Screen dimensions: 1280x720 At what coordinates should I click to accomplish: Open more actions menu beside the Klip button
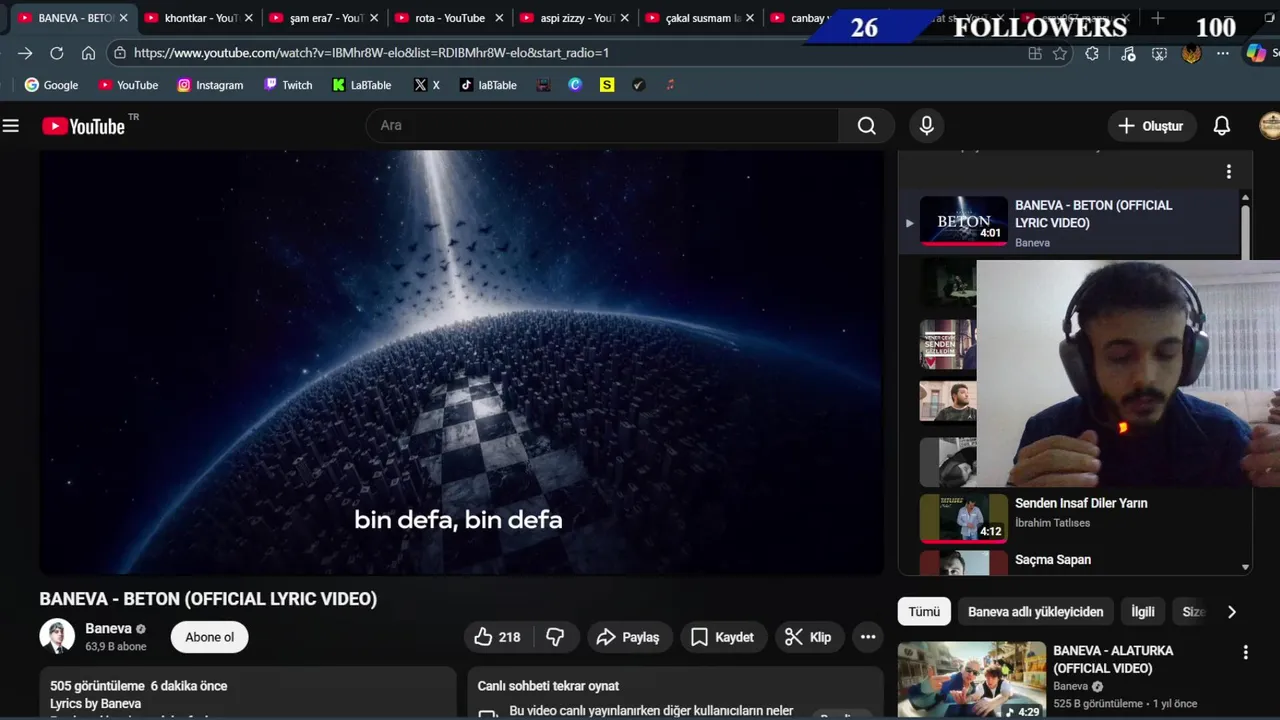click(868, 637)
